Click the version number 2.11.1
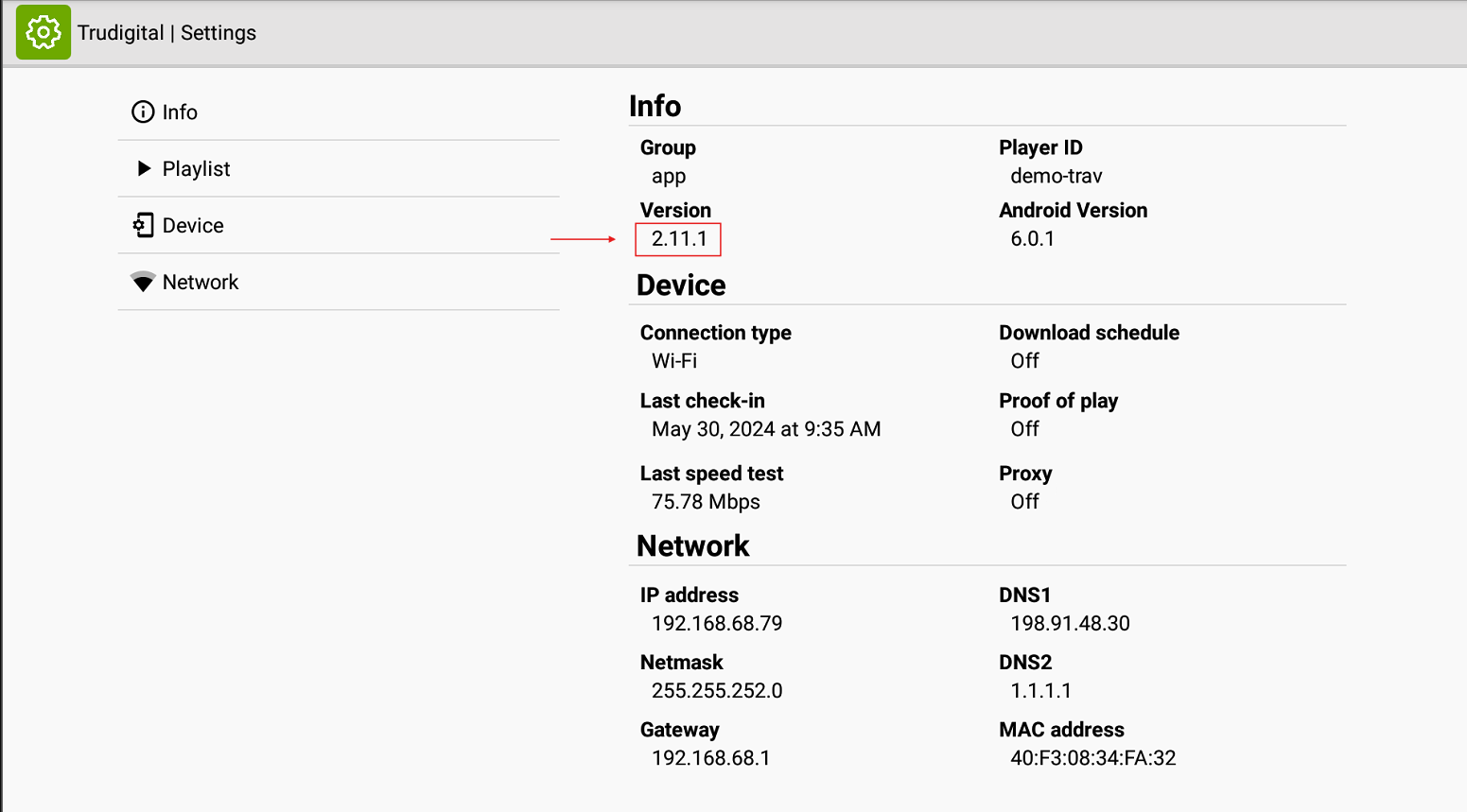Viewport: 1467px width, 812px height. pyautogui.click(x=679, y=238)
